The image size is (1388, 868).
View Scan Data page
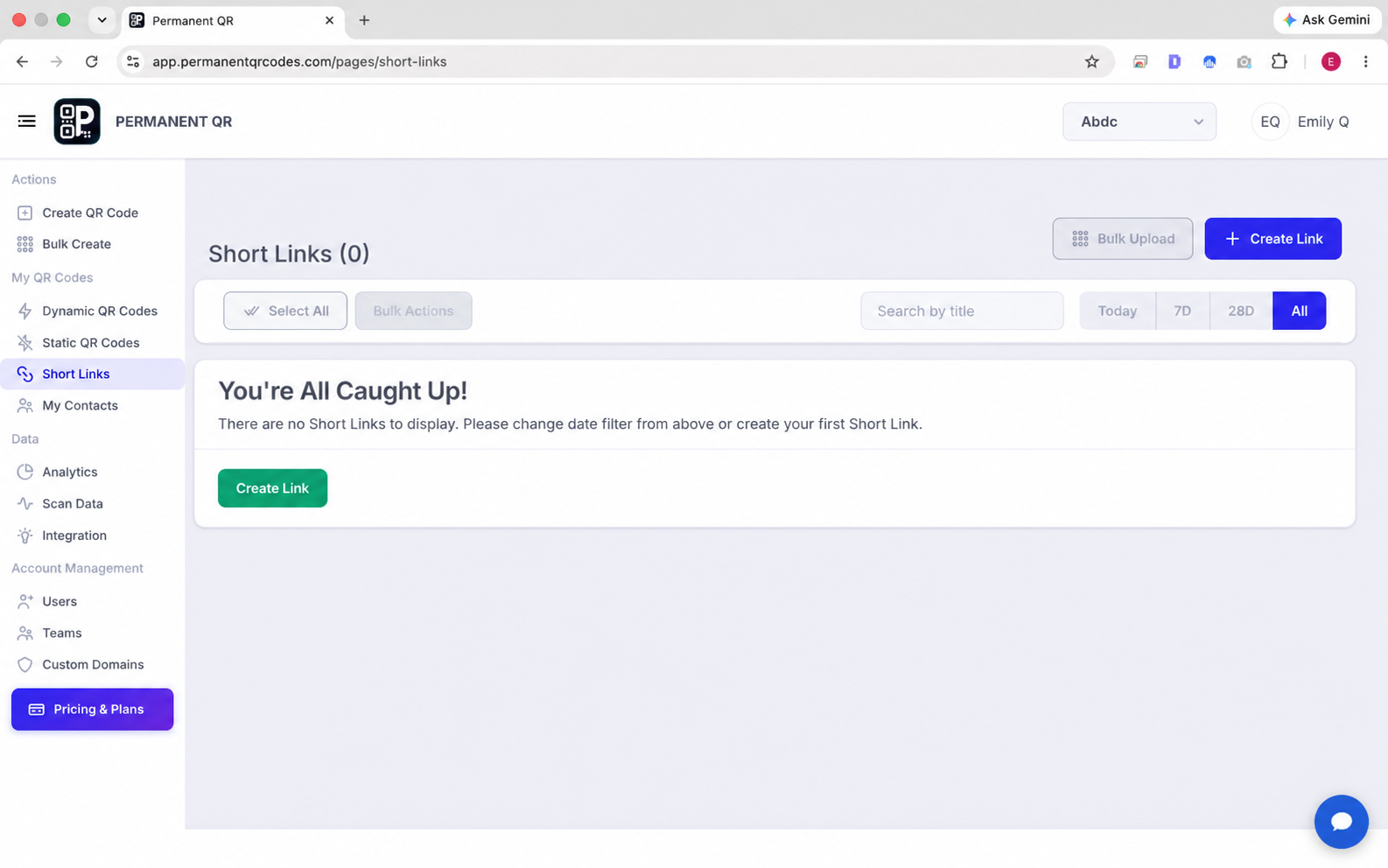point(72,504)
